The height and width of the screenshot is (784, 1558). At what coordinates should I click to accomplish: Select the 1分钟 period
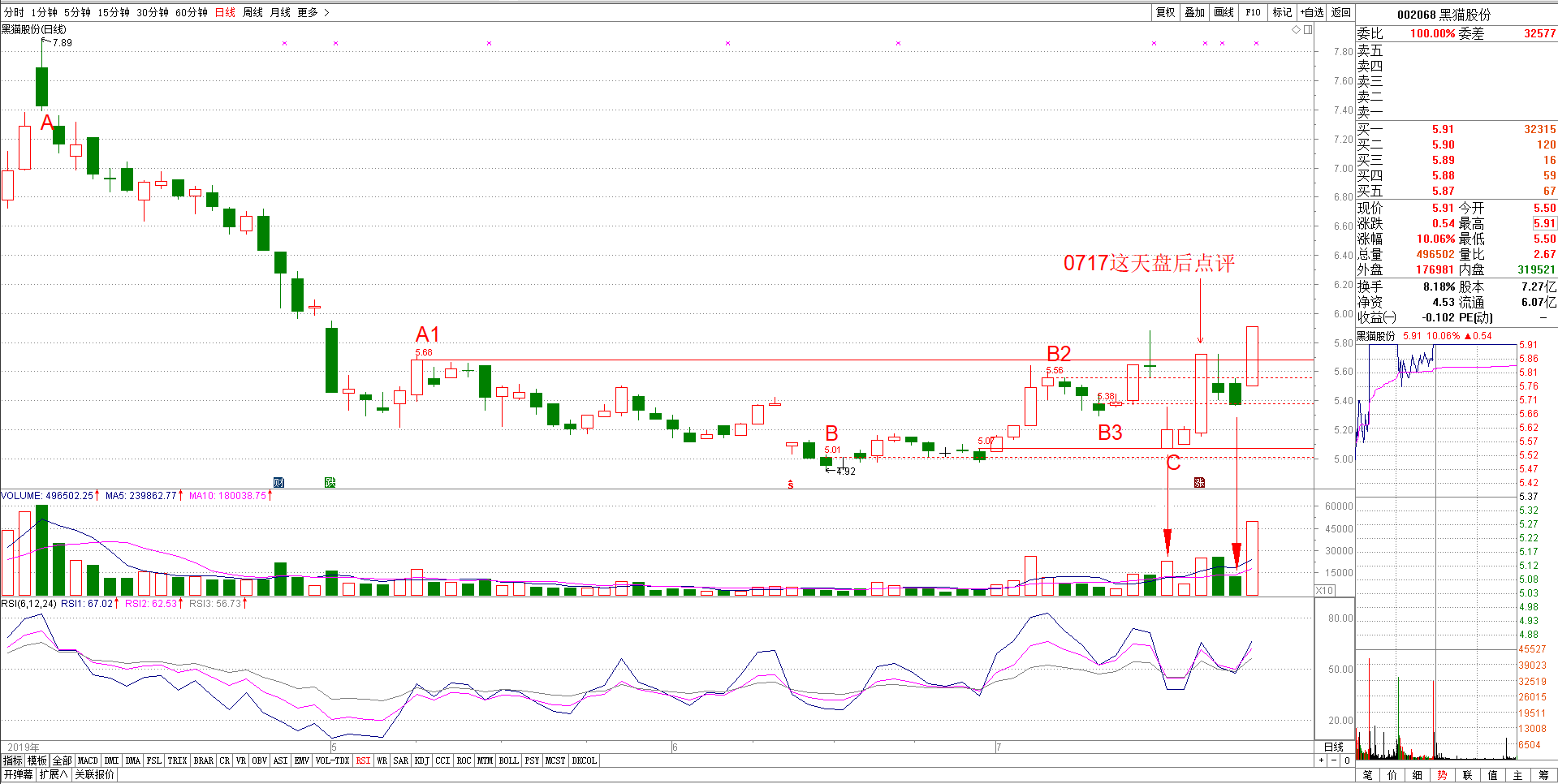[x=45, y=12]
